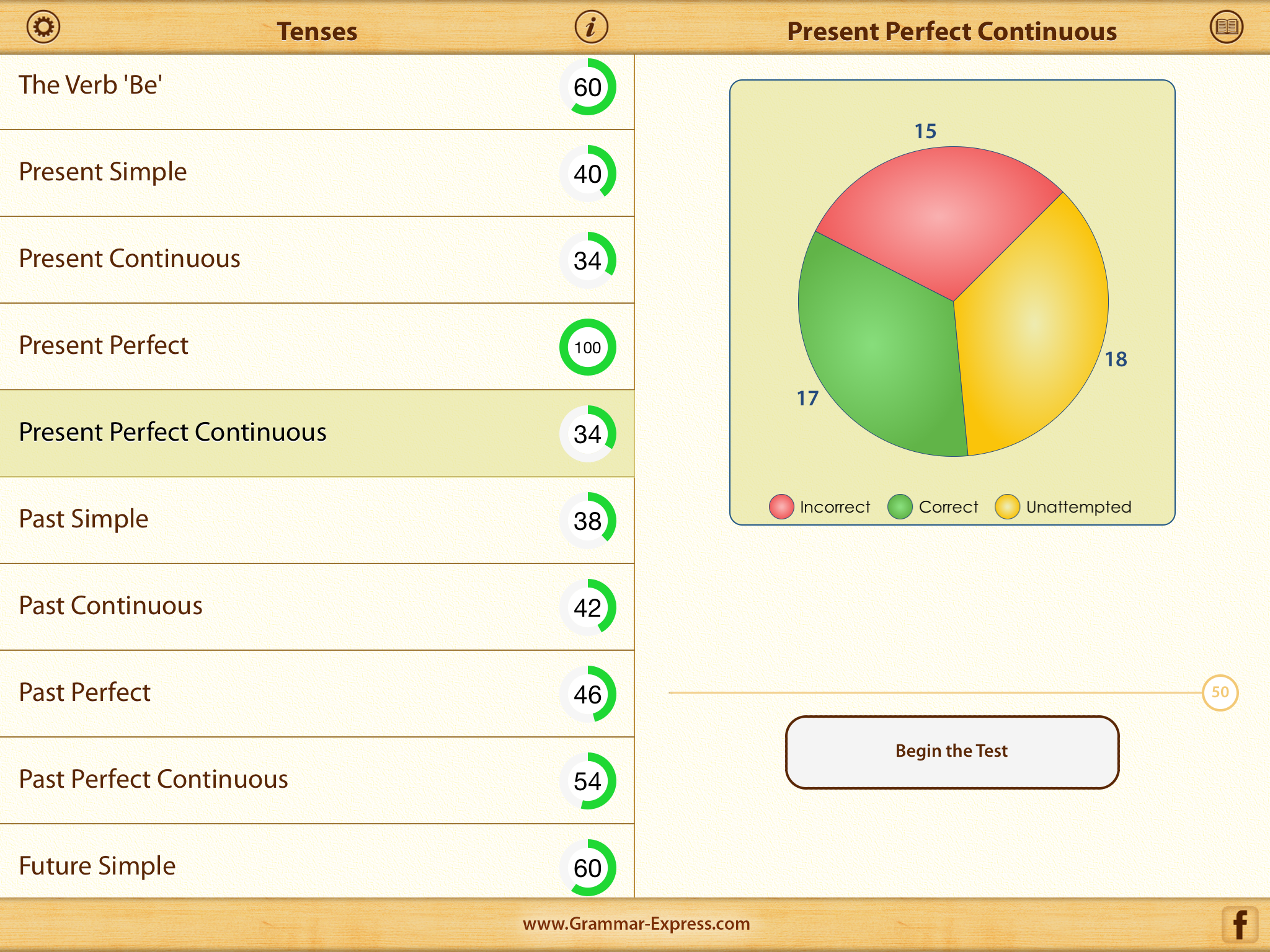Click the yellow Unattempted pie slice

pos(1029,328)
